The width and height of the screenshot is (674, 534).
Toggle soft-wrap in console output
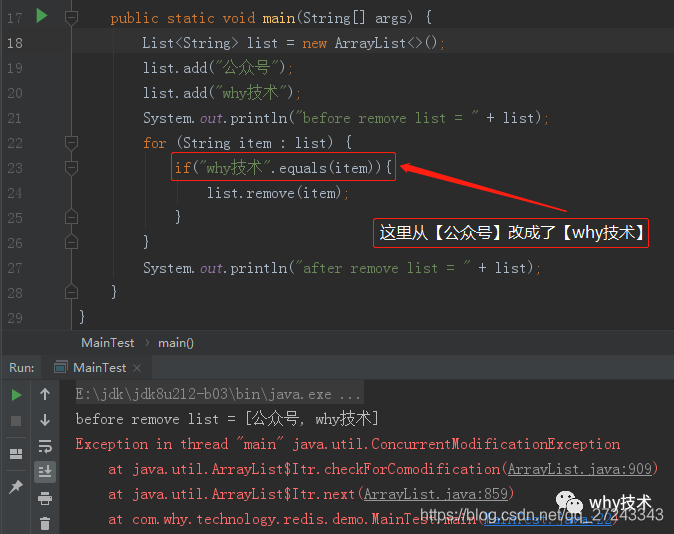[x=45, y=446]
